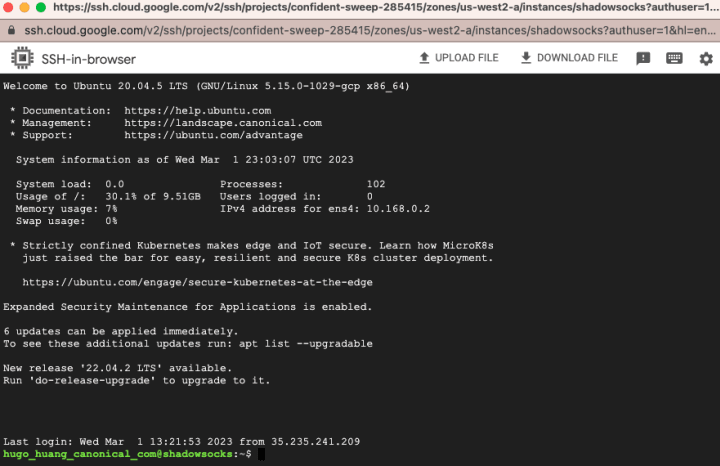Click the 'Usage of /: 30.1% of 9.51GB' text
Screen dimensions: 720x466
108,197
